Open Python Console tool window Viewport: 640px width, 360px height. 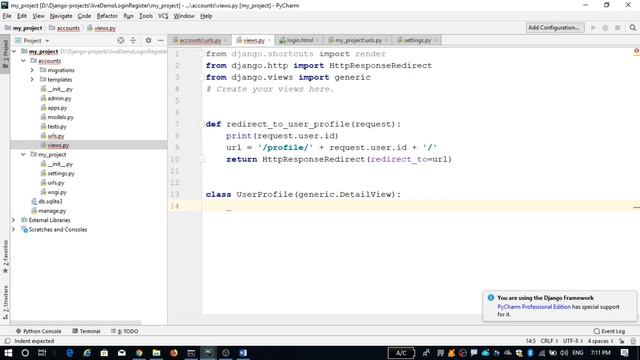click(38, 331)
